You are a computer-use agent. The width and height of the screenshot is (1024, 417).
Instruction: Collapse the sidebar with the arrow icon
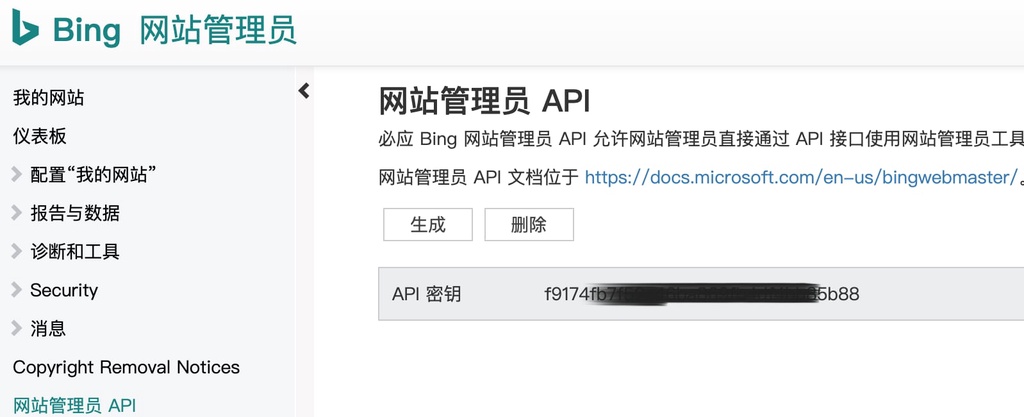coord(304,91)
